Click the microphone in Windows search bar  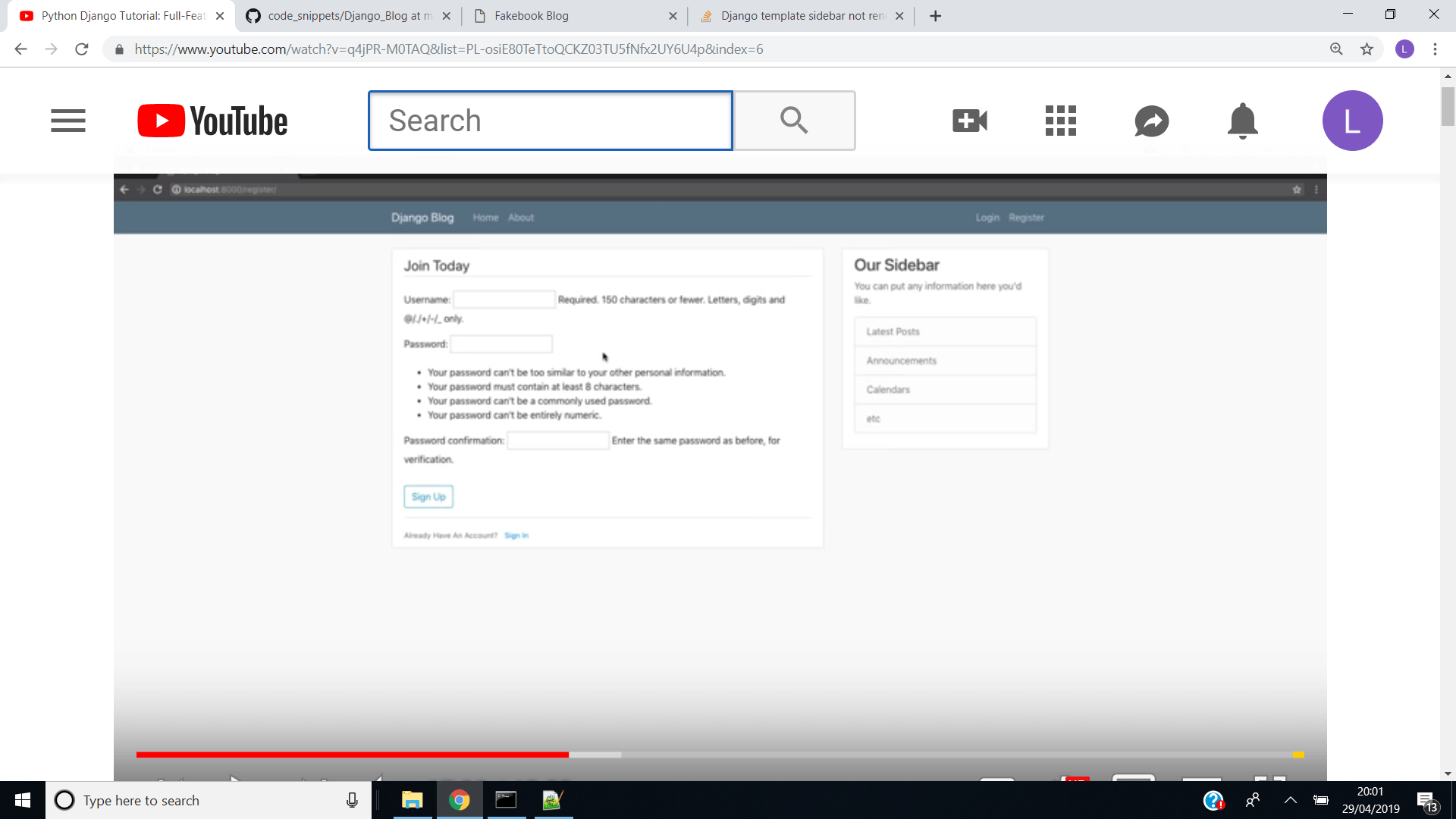click(x=352, y=800)
